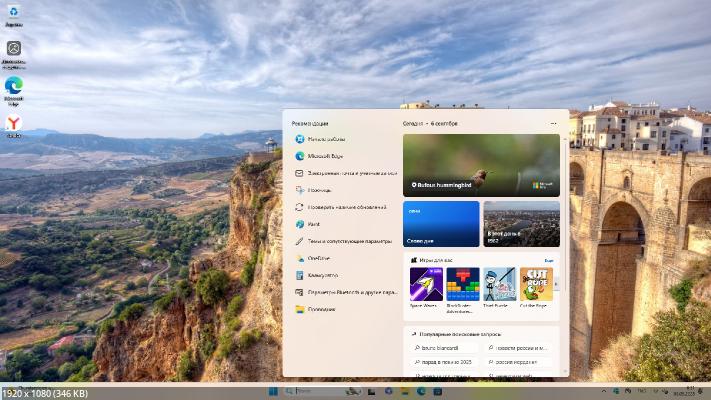This screenshot has width=711, height=400.
Task: Click the Windows Start button on taskbar
Action: tap(273, 391)
